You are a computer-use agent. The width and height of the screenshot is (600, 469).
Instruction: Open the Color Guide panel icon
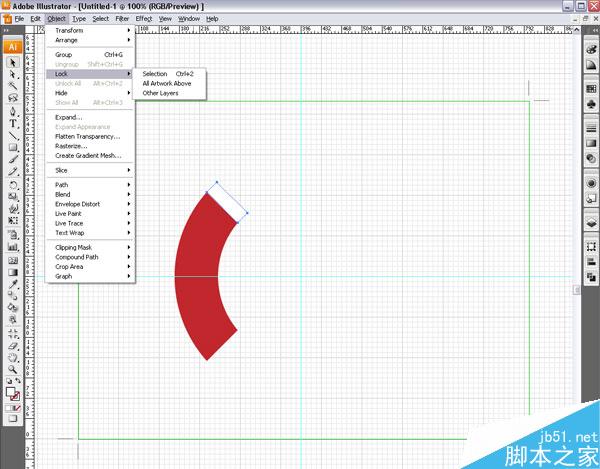pos(591,64)
